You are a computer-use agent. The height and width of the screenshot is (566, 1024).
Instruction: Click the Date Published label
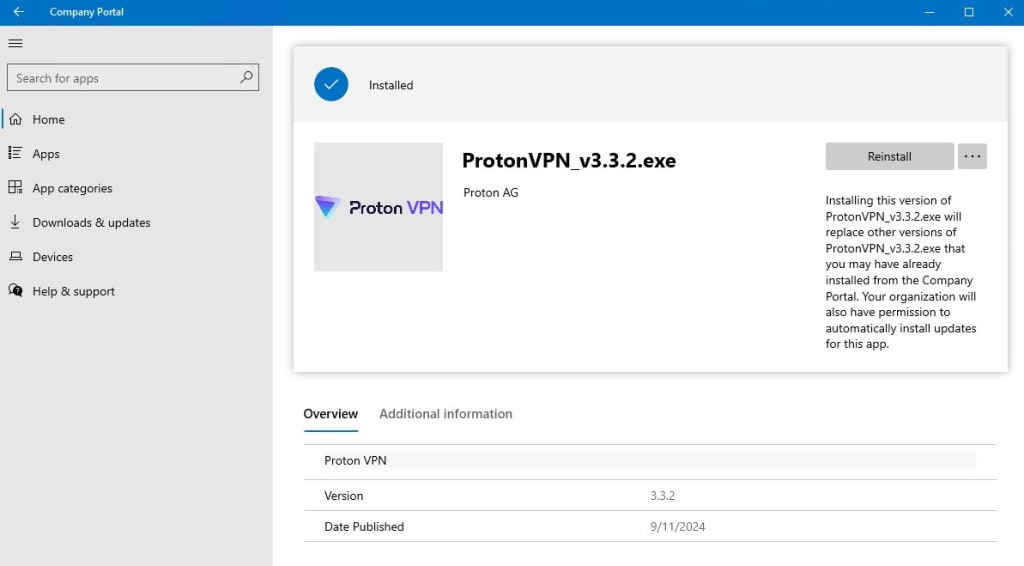pos(364,526)
